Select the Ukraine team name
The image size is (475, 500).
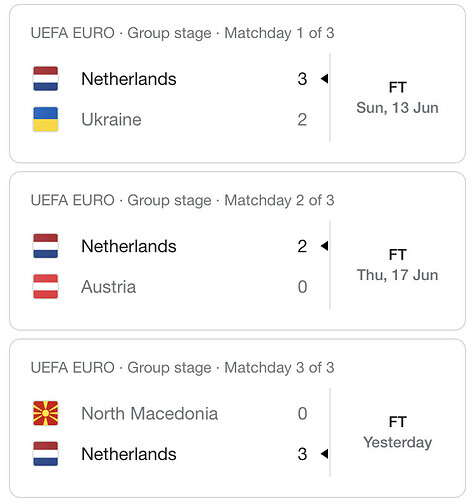pyautogui.click(x=111, y=119)
